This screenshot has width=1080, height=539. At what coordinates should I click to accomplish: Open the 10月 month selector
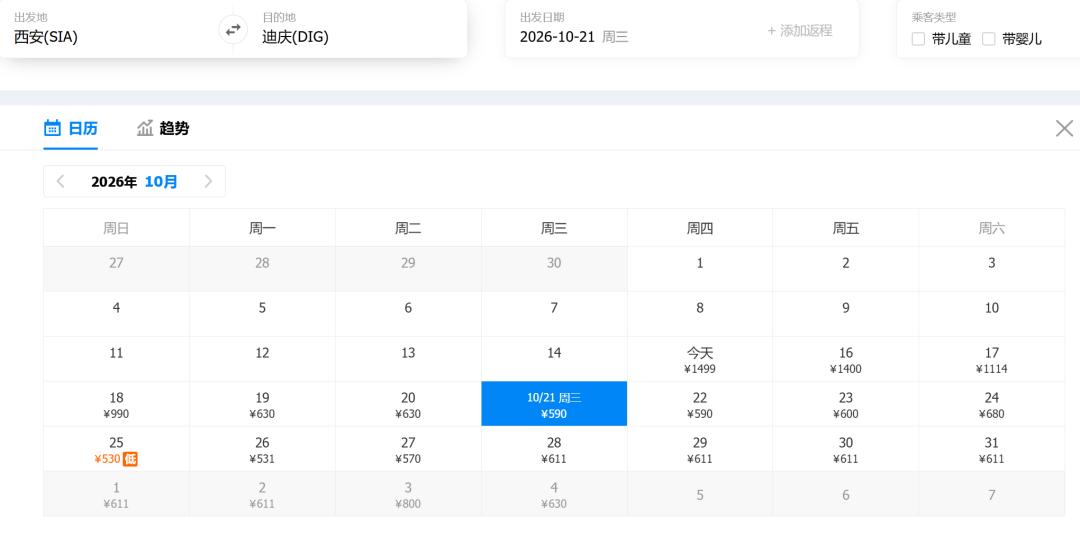pos(161,182)
